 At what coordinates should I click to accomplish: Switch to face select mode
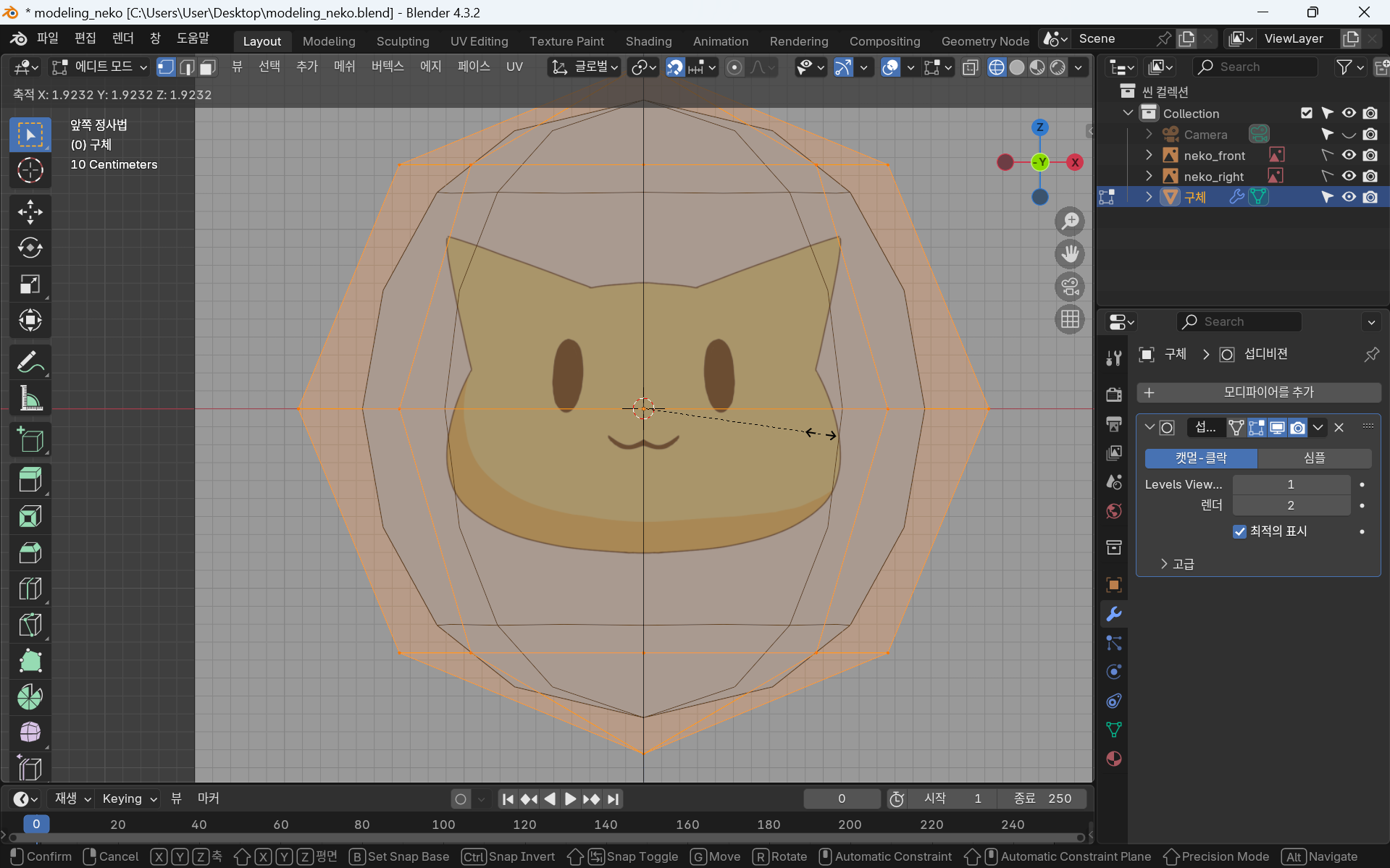click(208, 67)
